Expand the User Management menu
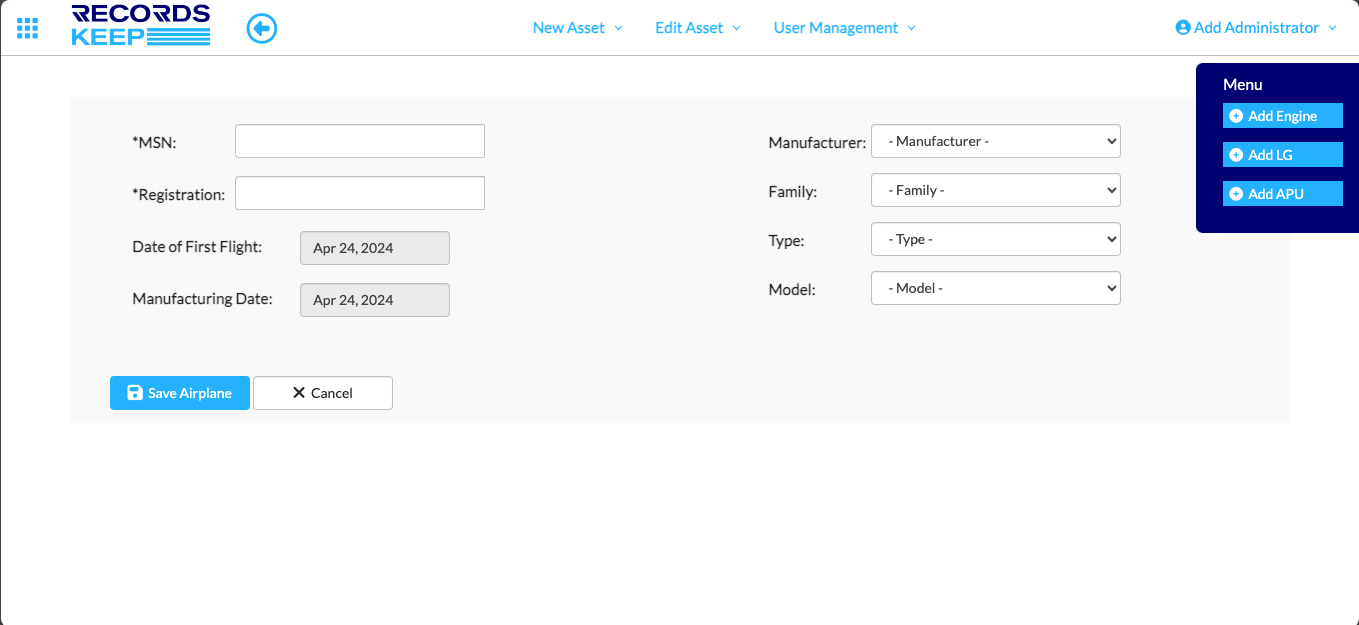Image resolution: width=1359 pixels, height=625 pixels. 844,28
